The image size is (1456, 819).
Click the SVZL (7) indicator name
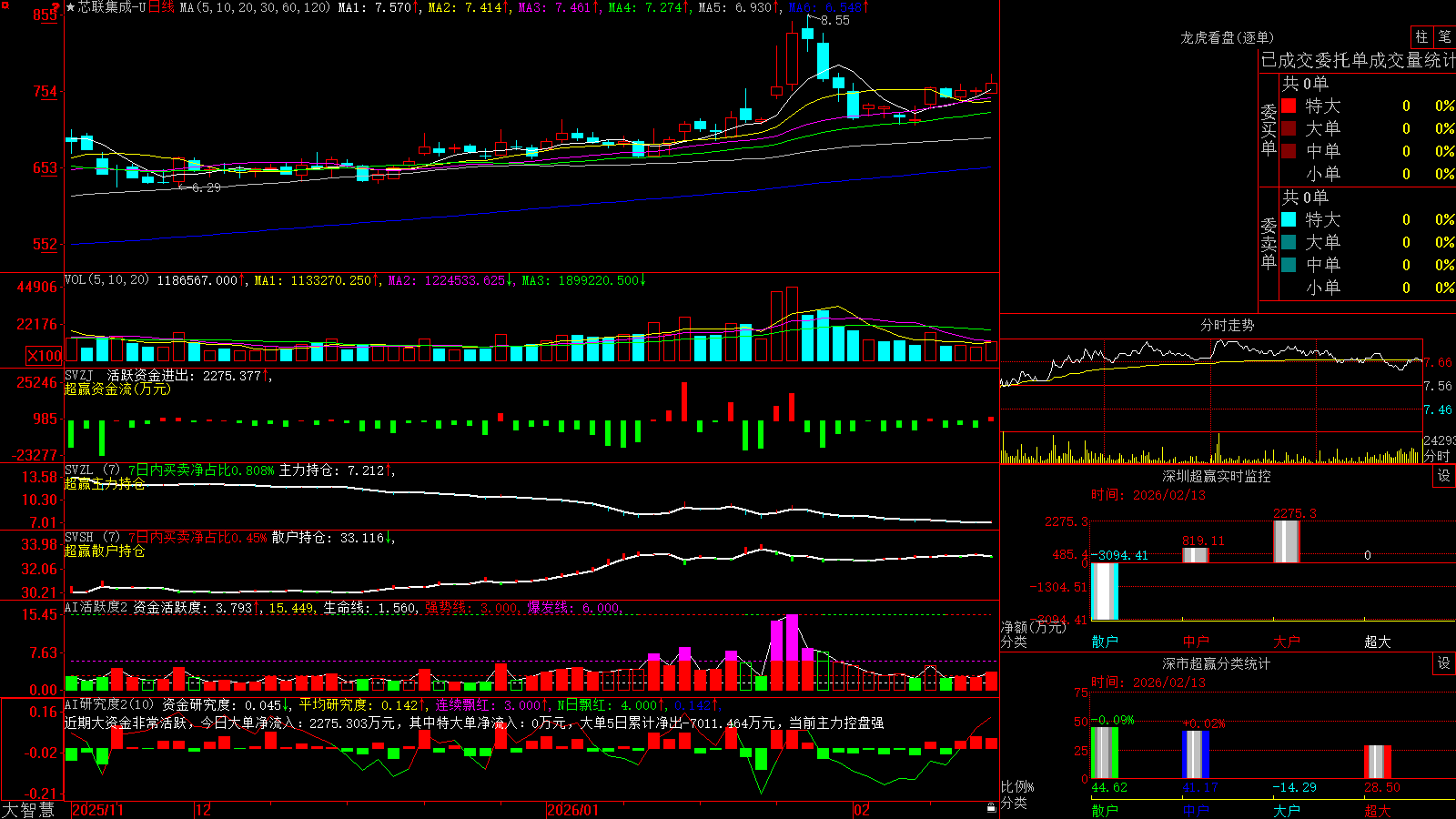(92, 470)
